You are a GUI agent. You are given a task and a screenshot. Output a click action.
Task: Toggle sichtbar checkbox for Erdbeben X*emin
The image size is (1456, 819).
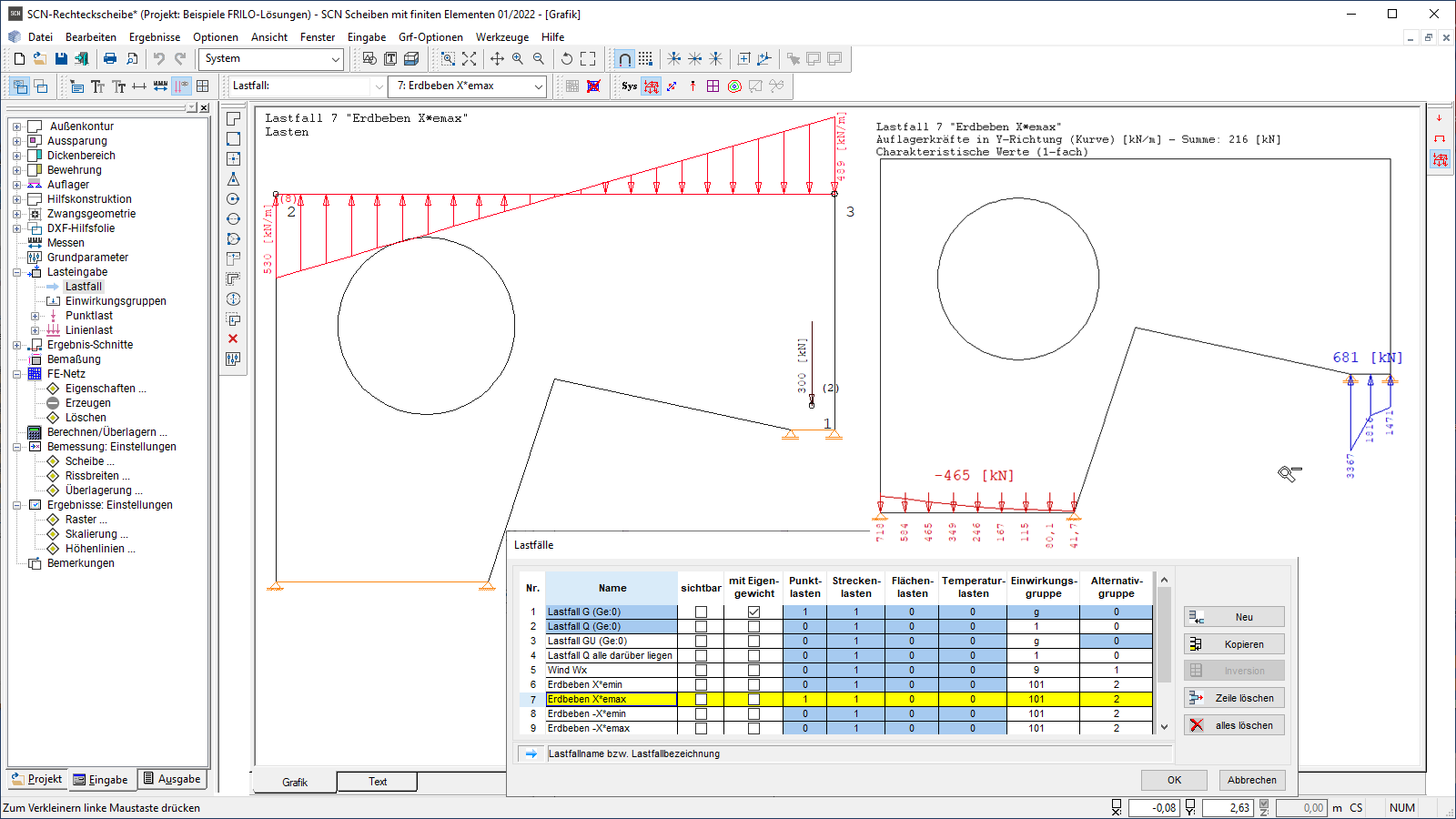[701, 685]
